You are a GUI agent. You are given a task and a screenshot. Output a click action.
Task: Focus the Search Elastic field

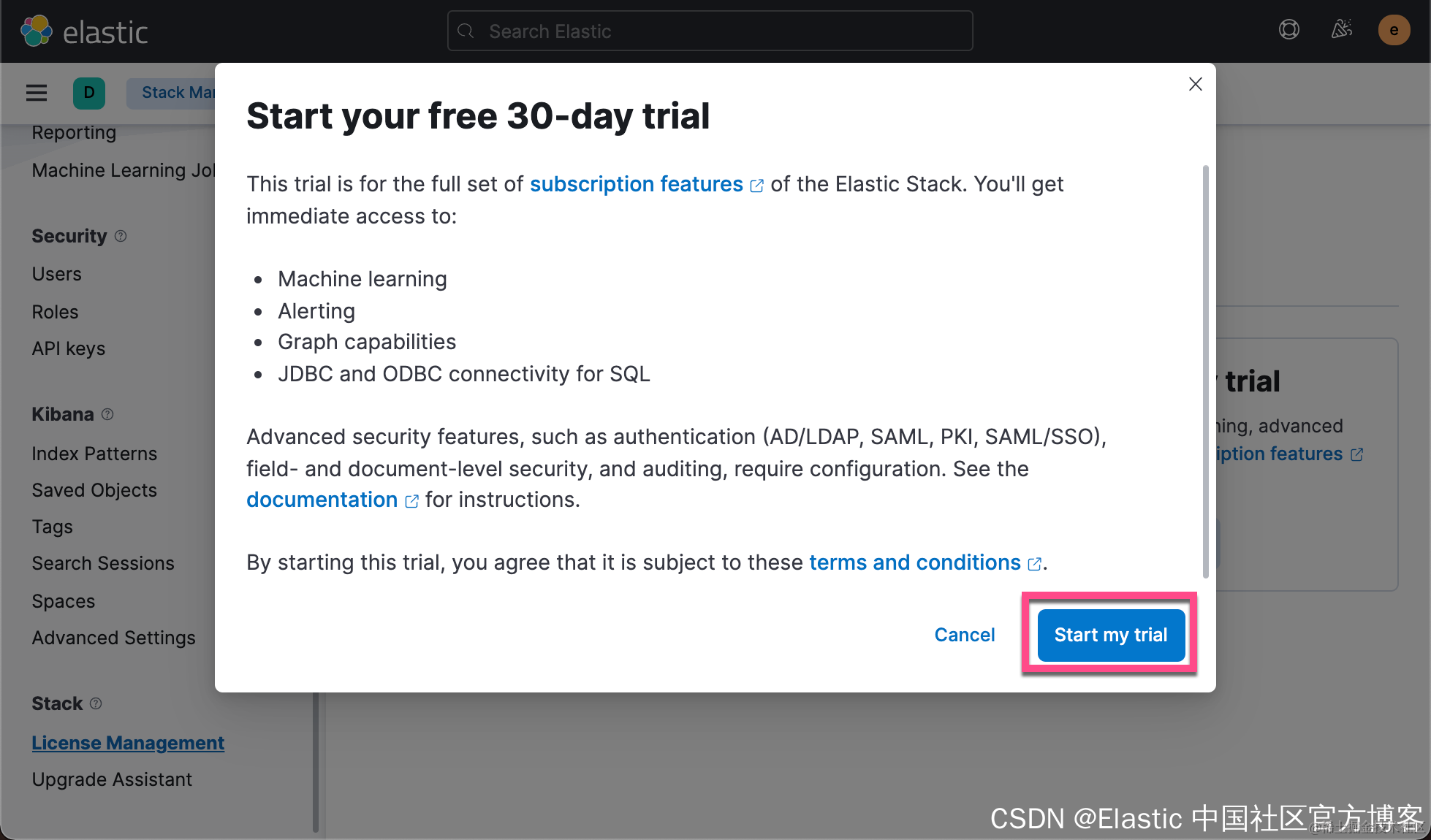(710, 31)
